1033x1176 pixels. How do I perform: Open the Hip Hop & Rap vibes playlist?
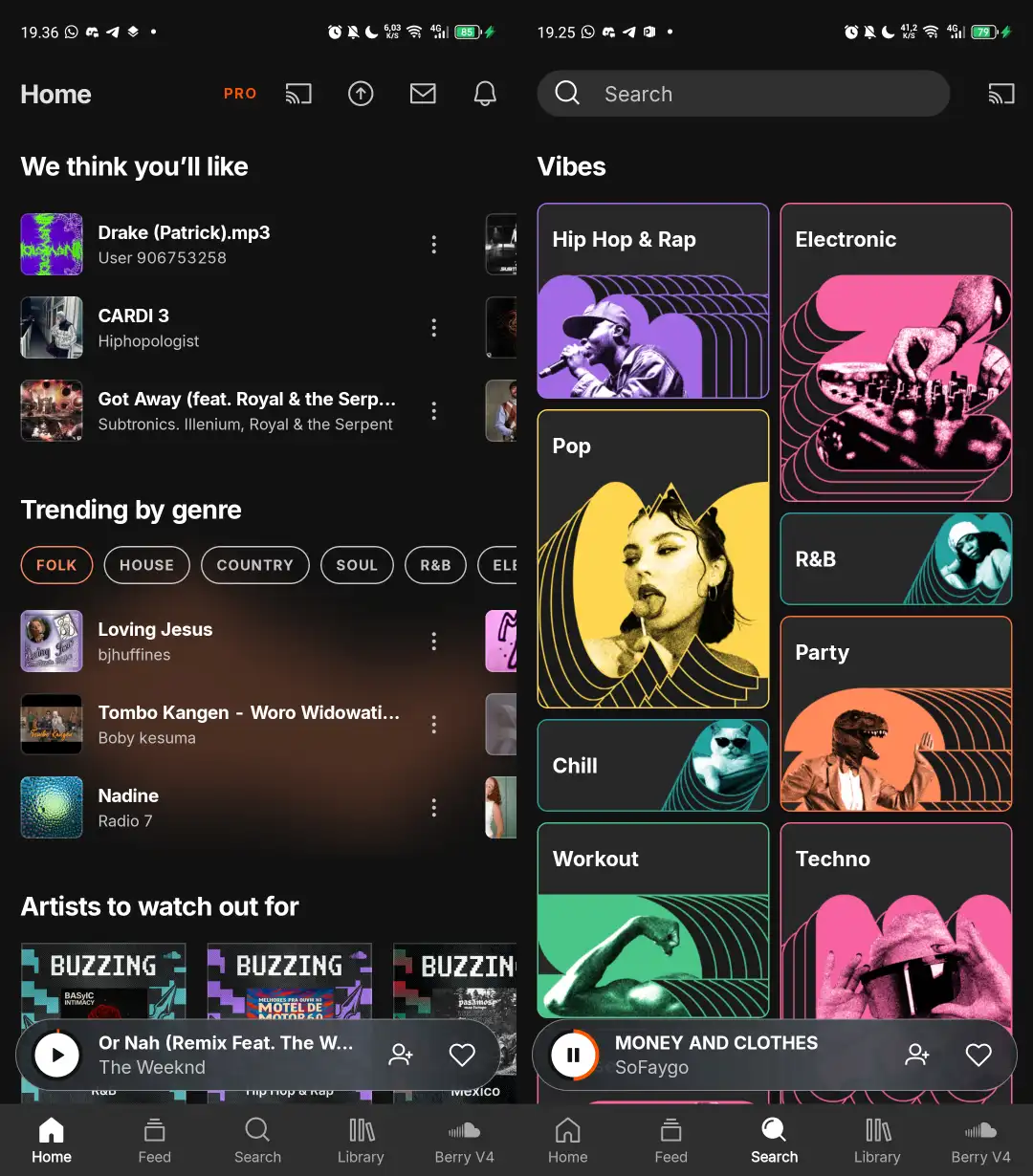click(x=653, y=301)
